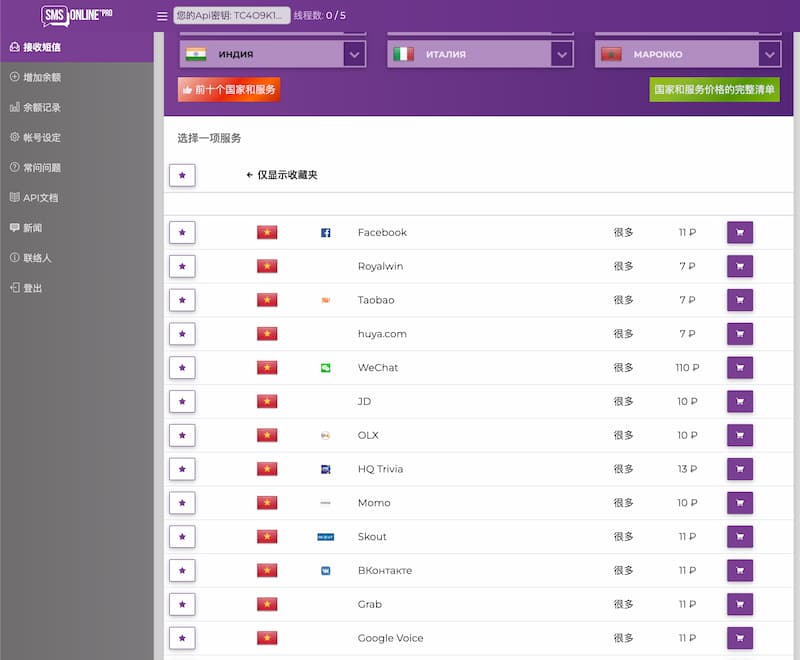Mark Google Voice as favorite

pos(182,638)
